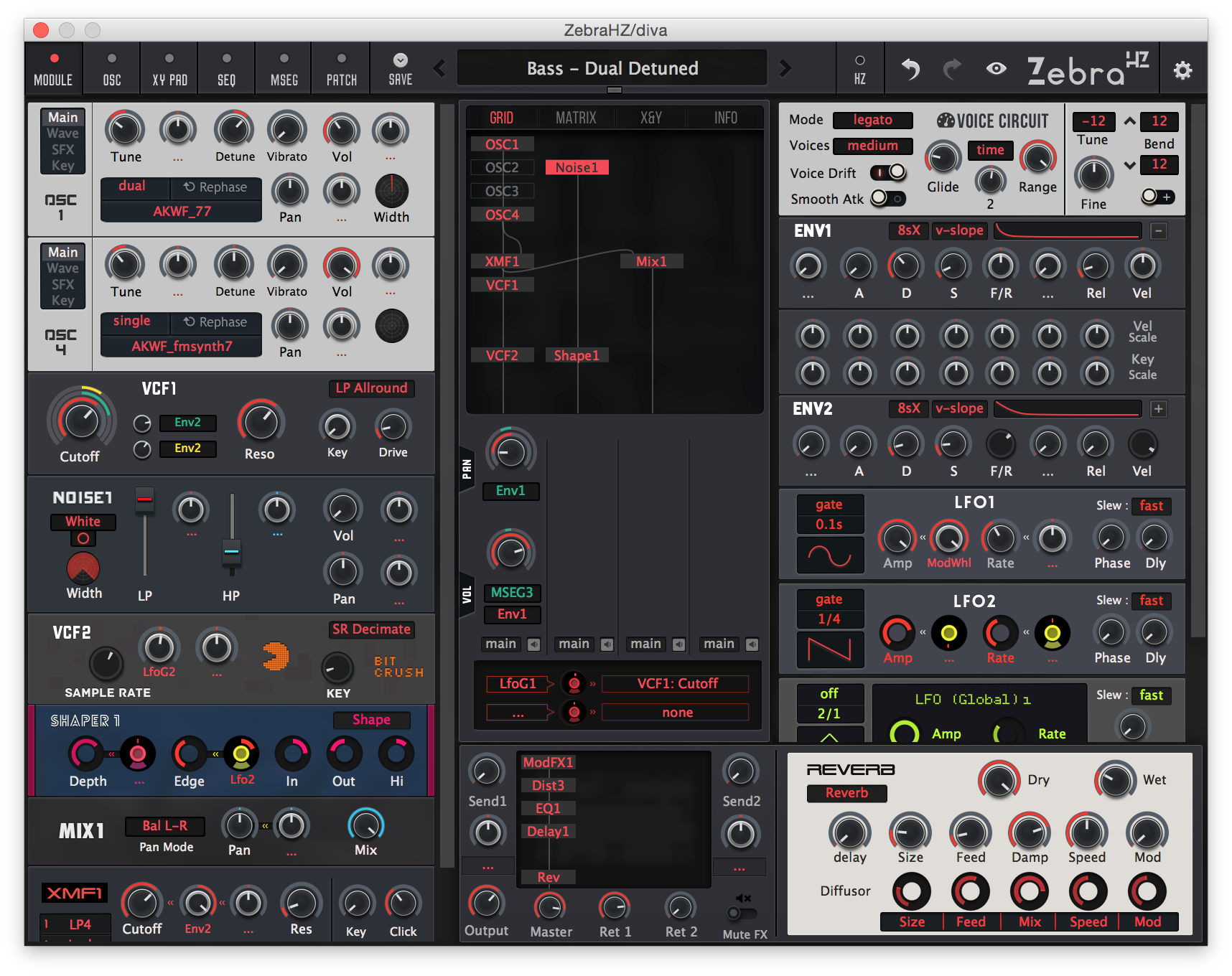Screen dimensions: 1232x976
Task: Click the Noise1 Width red radar icon
Action: (83, 568)
